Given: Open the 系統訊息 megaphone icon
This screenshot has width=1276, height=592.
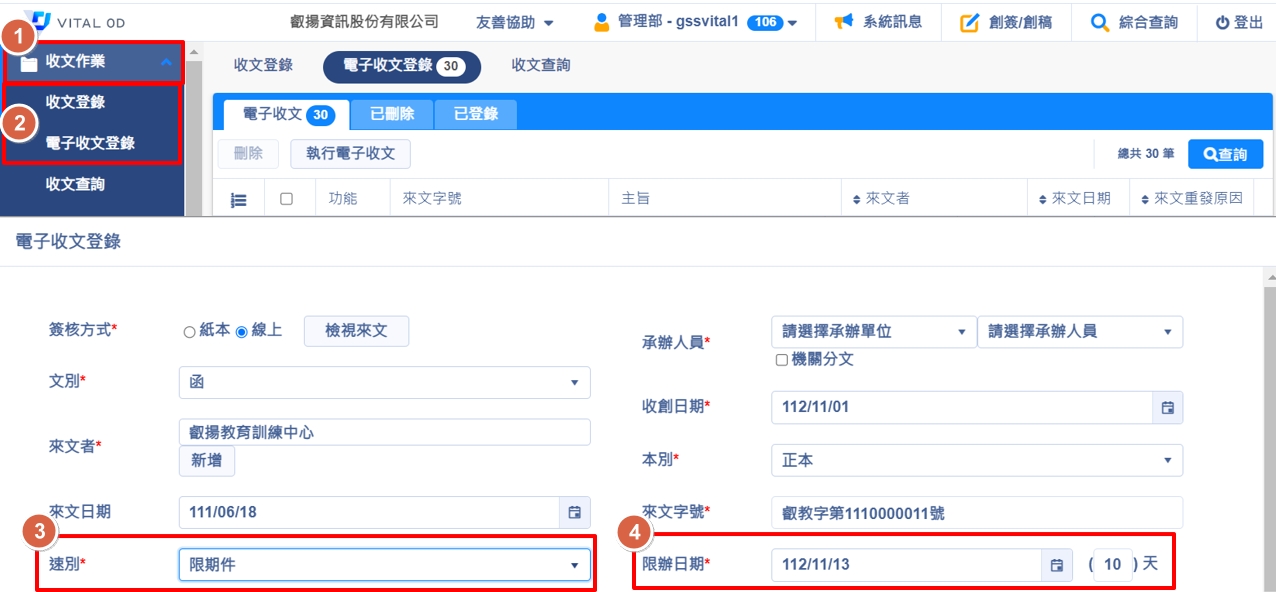Looking at the screenshot, I should pyautogui.click(x=843, y=22).
